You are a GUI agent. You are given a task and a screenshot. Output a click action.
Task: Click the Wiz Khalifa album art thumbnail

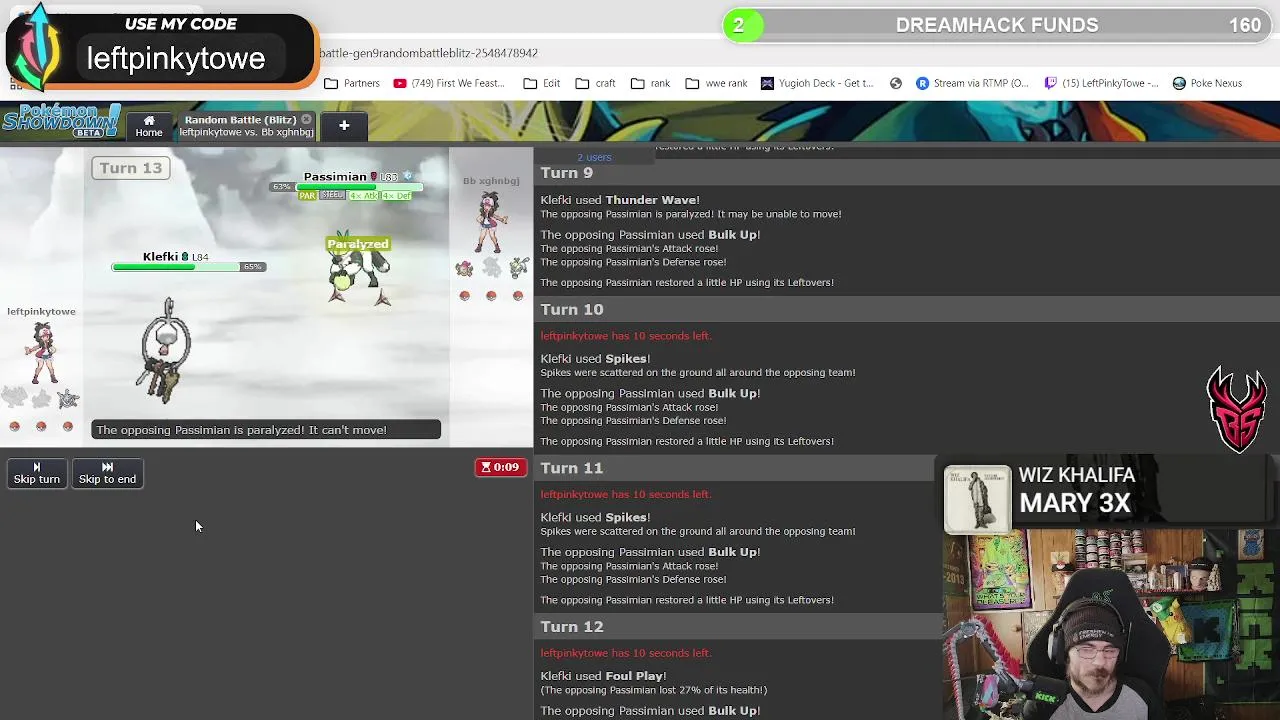(x=977, y=499)
